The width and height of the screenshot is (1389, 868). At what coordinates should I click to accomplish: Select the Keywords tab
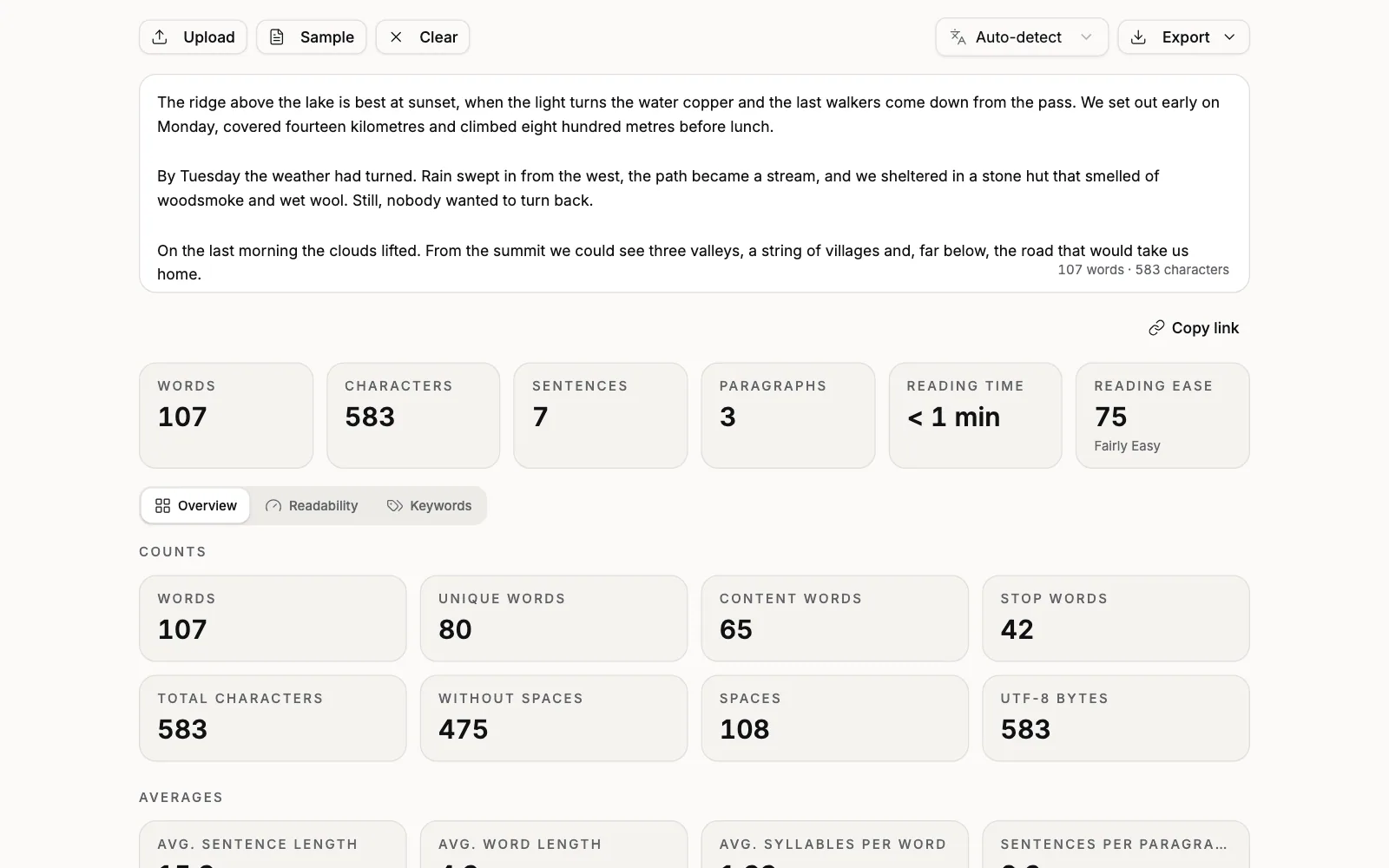(x=429, y=506)
